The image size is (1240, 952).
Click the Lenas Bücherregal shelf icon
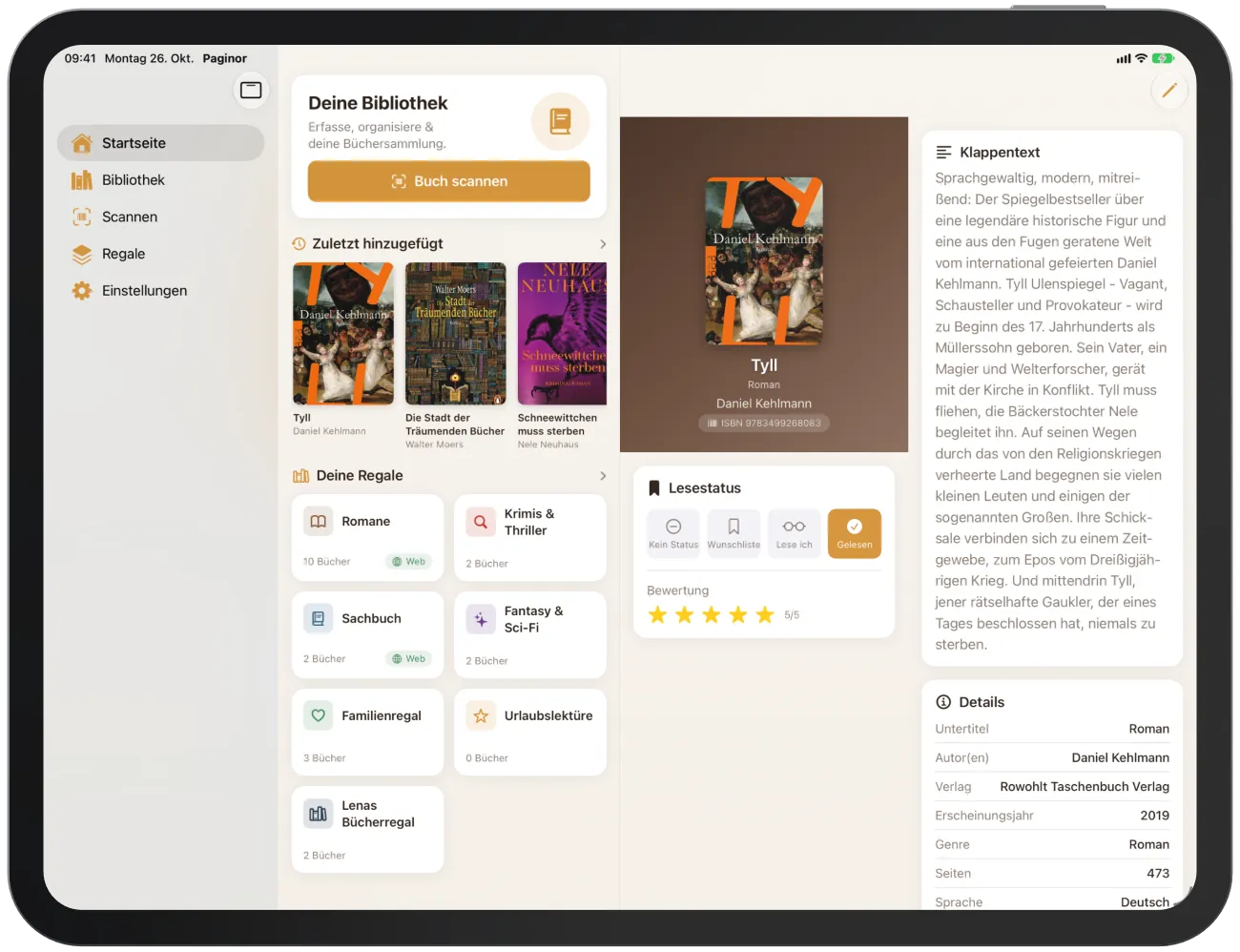[x=318, y=814]
